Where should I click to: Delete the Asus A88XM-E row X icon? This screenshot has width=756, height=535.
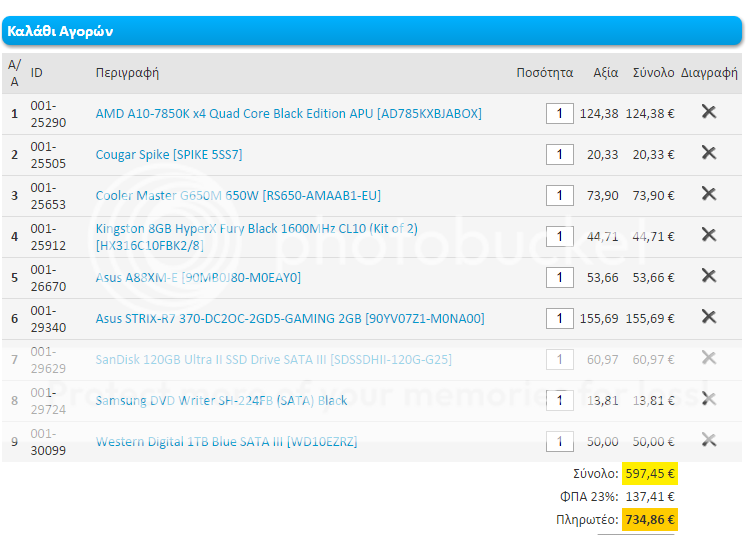tap(709, 276)
